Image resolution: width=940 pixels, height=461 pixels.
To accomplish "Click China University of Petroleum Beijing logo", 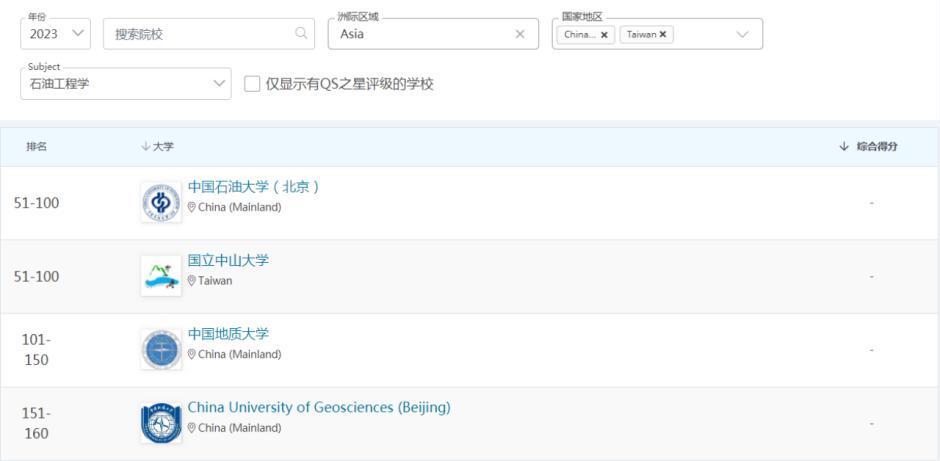I will [x=161, y=202].
